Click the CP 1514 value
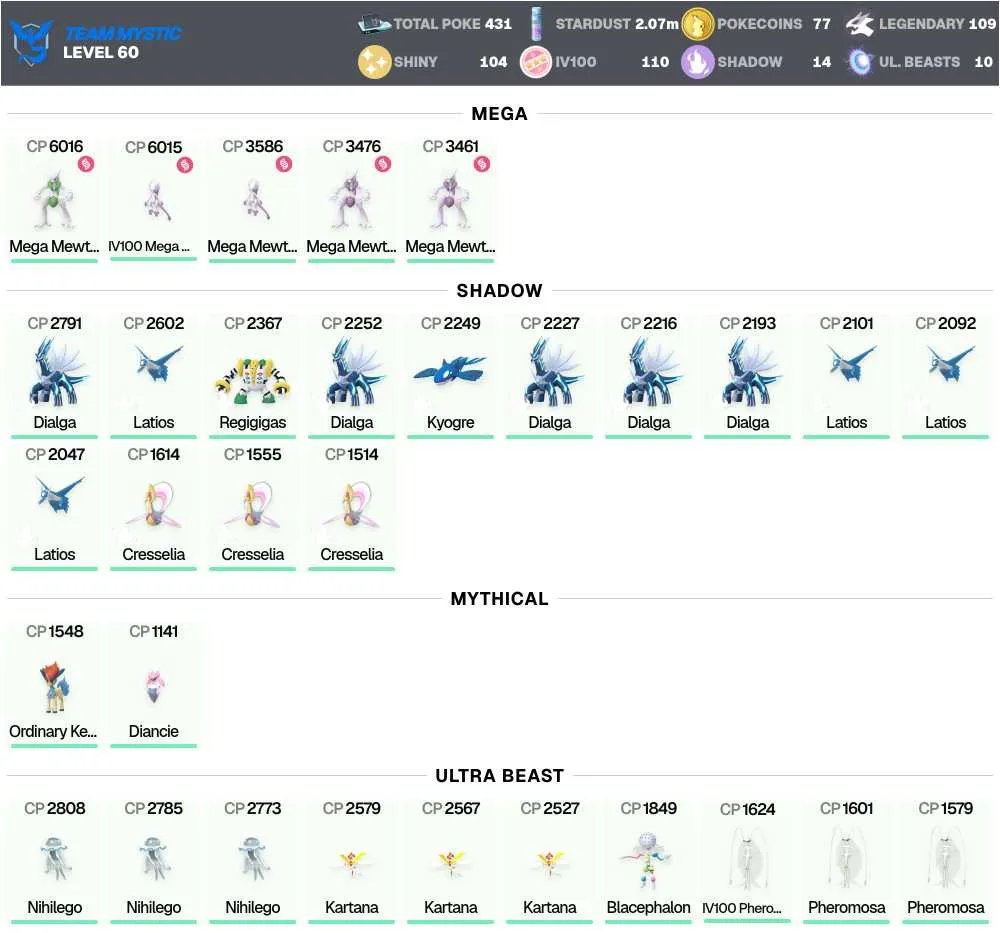1000x933 pixels. 351,454
